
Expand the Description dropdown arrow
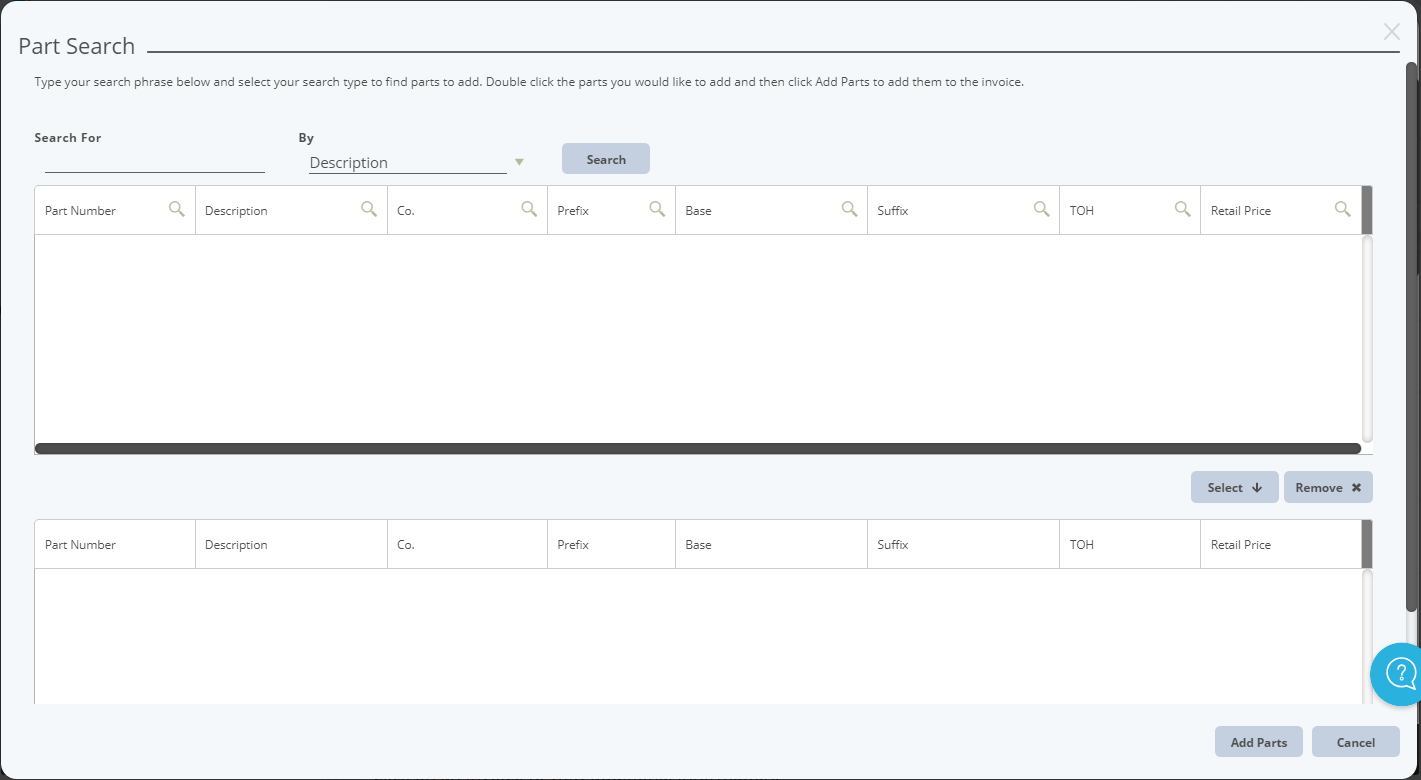[519, 161]
